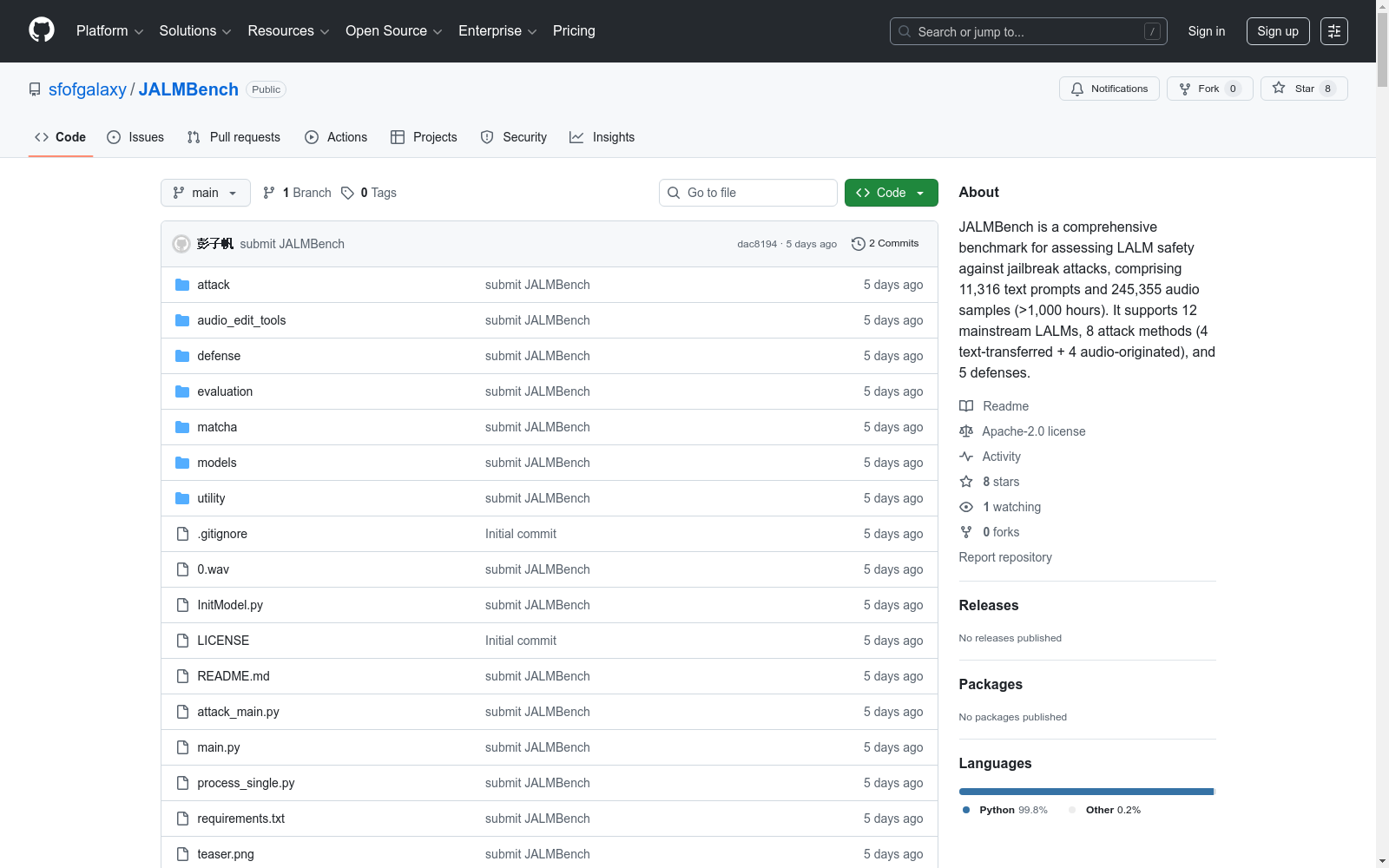The width and height of the screenshot is (1389, 868).
Task: Expand the Enterprise menu
Action: [497, 31]
